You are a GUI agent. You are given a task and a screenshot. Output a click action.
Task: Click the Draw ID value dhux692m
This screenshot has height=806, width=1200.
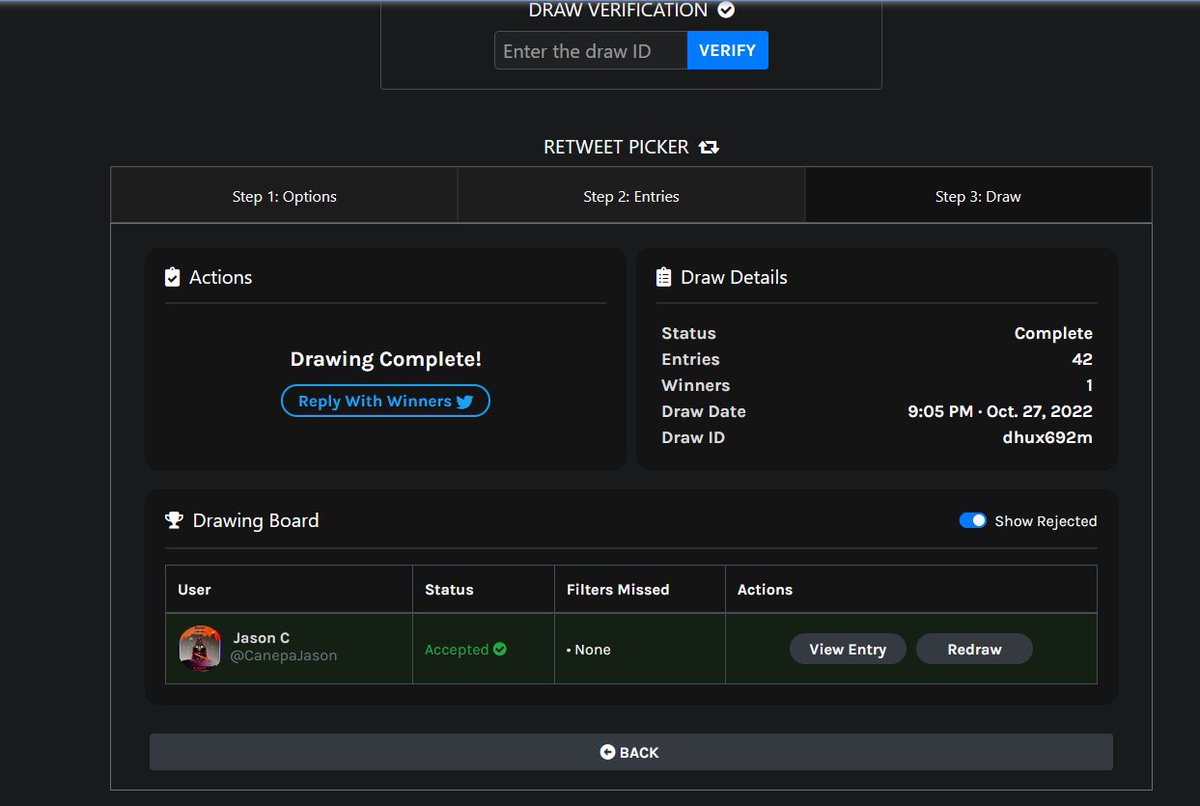pos(1047,437)
